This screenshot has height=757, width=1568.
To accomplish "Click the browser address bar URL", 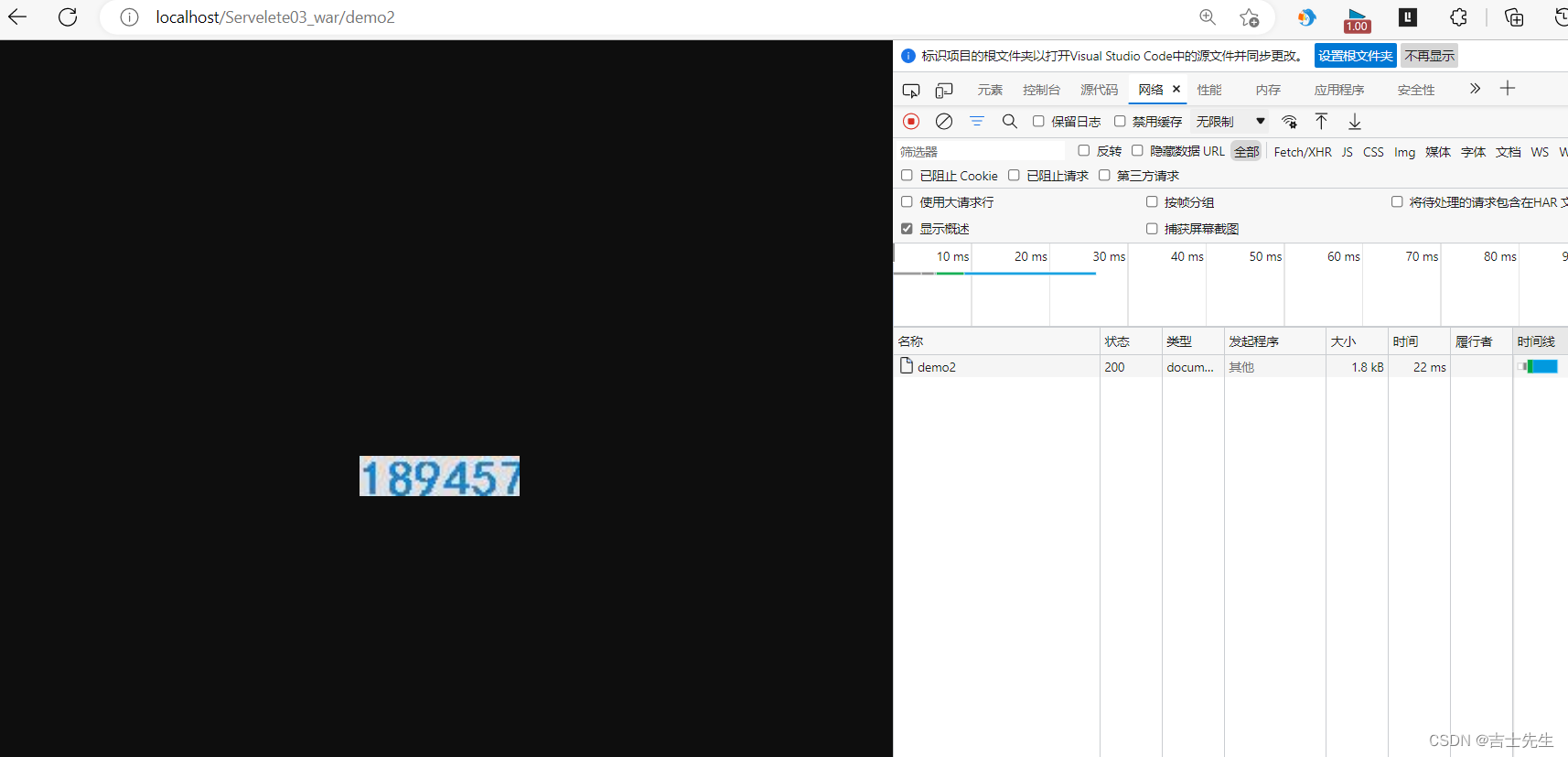I will [x=275, y=17].
